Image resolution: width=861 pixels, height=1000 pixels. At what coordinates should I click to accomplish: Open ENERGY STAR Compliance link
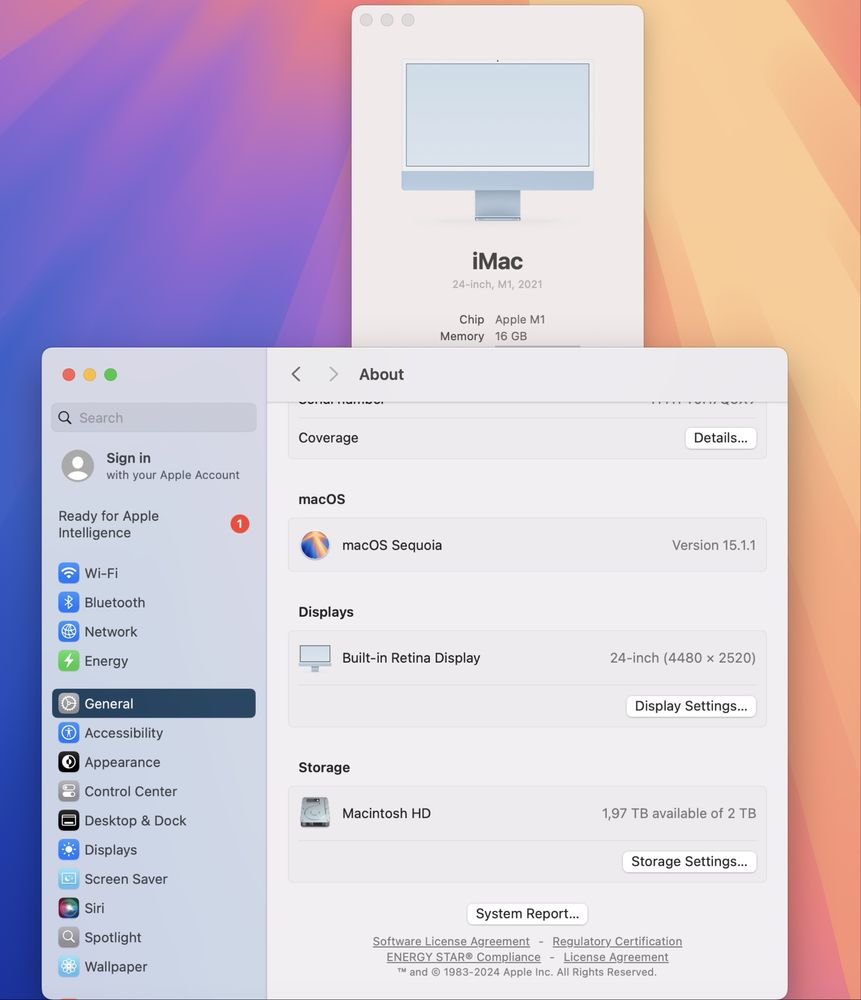coord(464,957)
